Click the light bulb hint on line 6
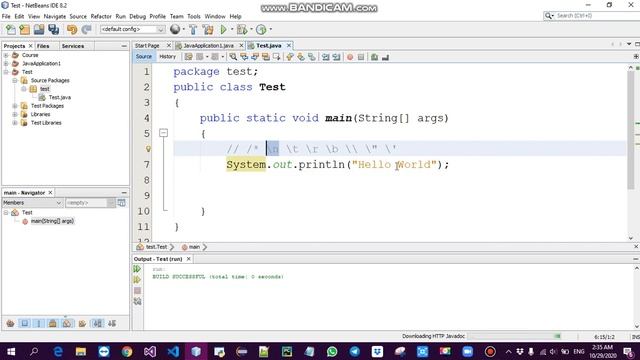The height and width of the screenshot is (360, 640). coord(148,149)
